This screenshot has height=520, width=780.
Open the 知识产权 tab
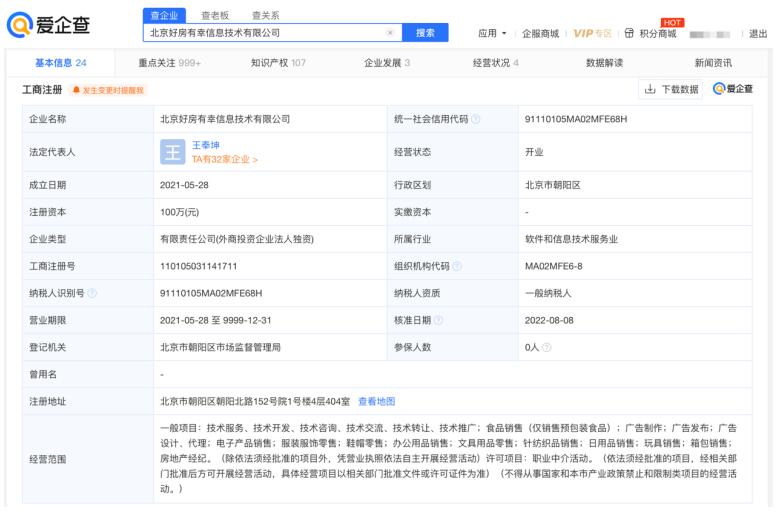[x=278, y=63]
